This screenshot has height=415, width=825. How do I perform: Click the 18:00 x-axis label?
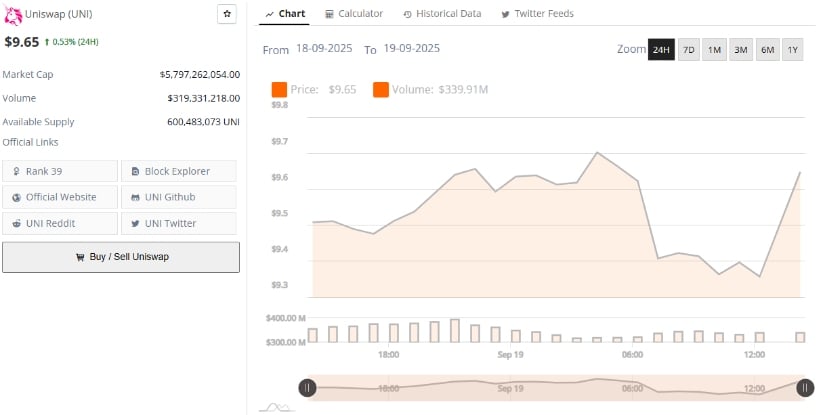(388, 355)
